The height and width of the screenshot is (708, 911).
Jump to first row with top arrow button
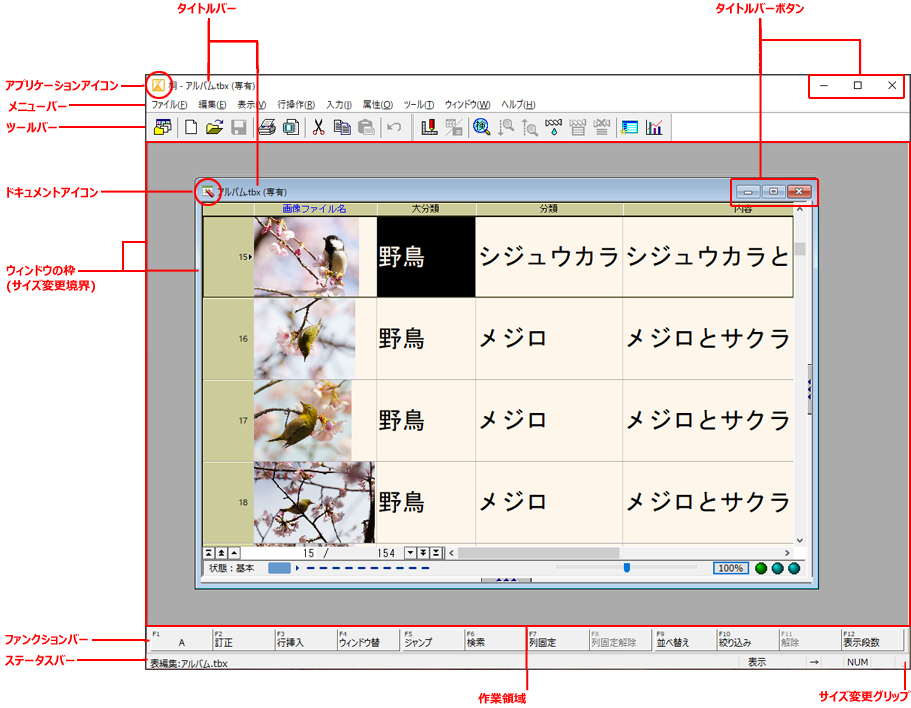pos(209,552)
